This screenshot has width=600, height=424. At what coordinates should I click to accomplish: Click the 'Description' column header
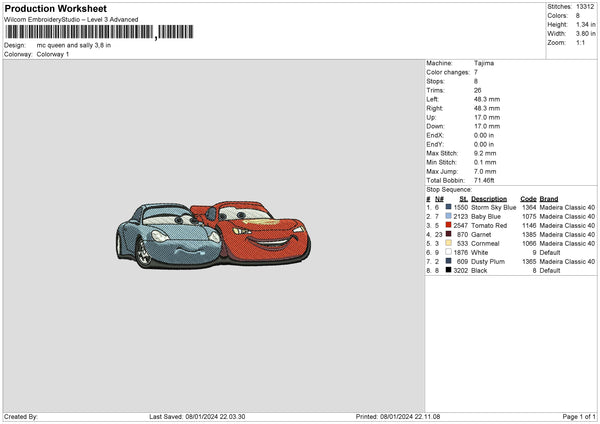(489, 199)
